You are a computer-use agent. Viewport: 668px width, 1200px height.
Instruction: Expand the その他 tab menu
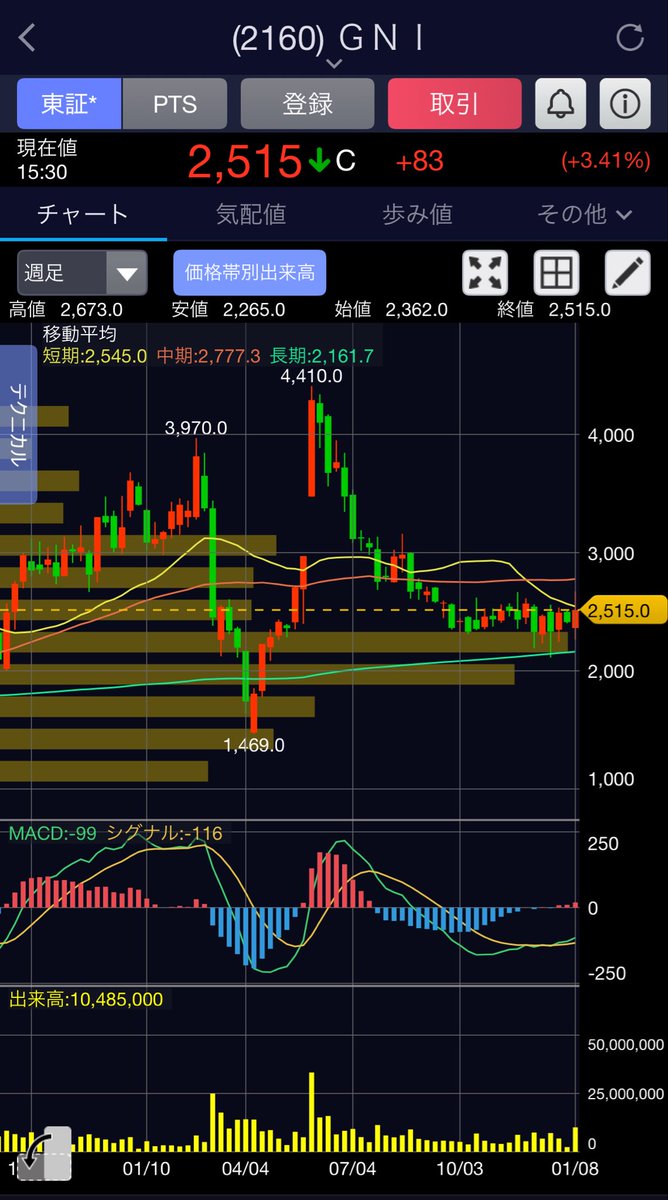[584, 213]
